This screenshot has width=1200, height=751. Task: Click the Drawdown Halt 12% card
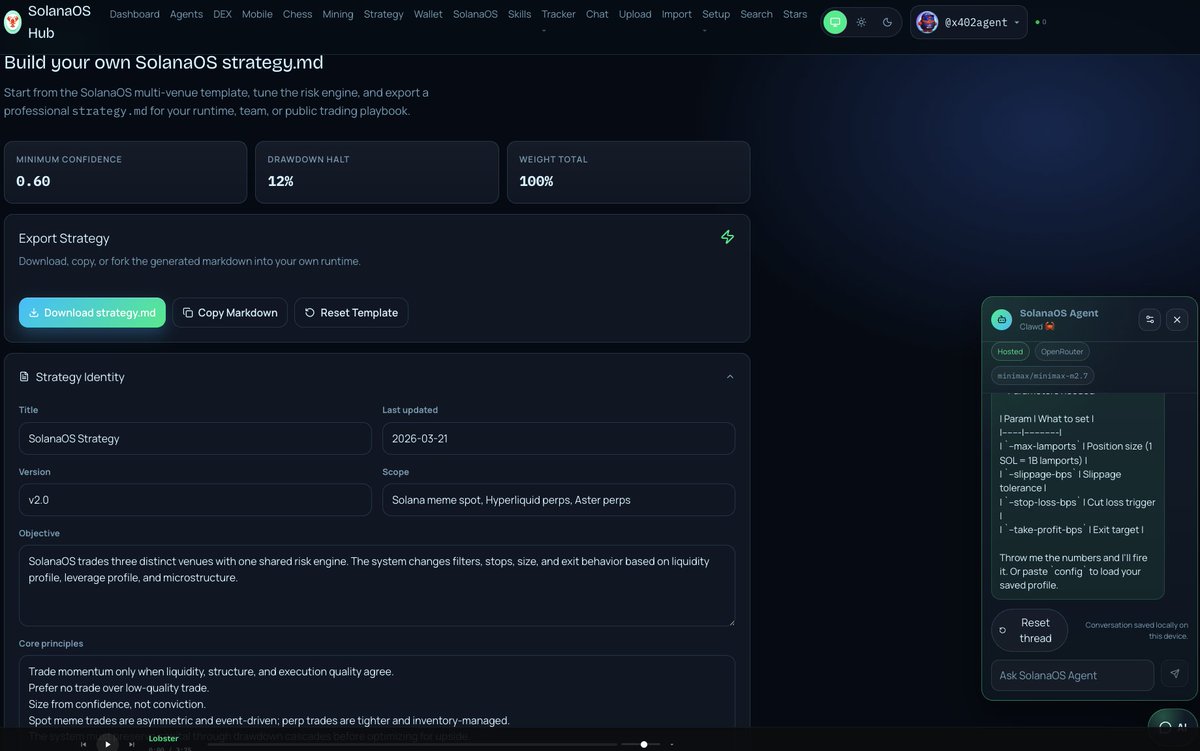[x=377, y=172]
